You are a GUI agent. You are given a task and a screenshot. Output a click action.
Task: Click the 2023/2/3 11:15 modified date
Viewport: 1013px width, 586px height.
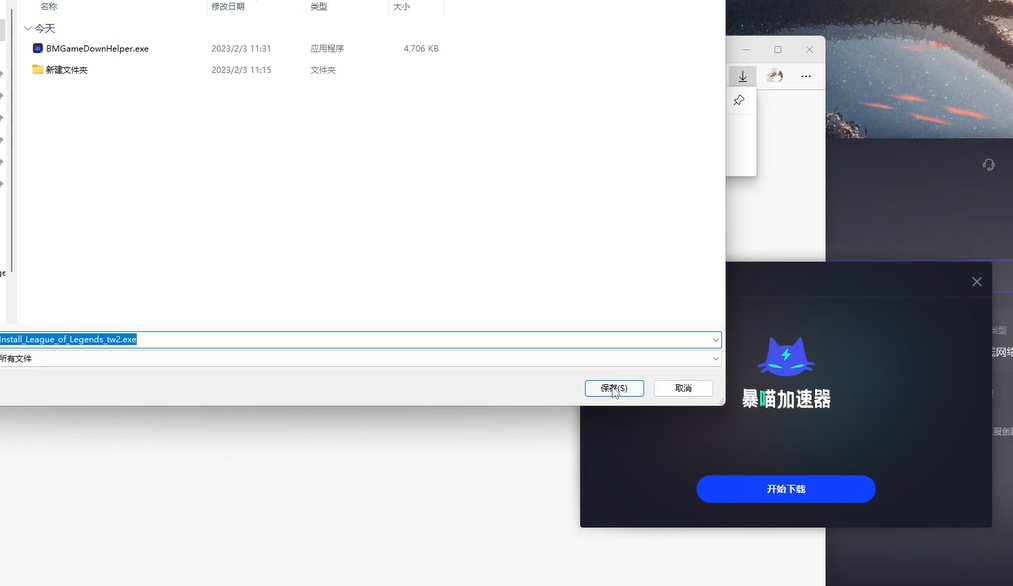[241, 70]
